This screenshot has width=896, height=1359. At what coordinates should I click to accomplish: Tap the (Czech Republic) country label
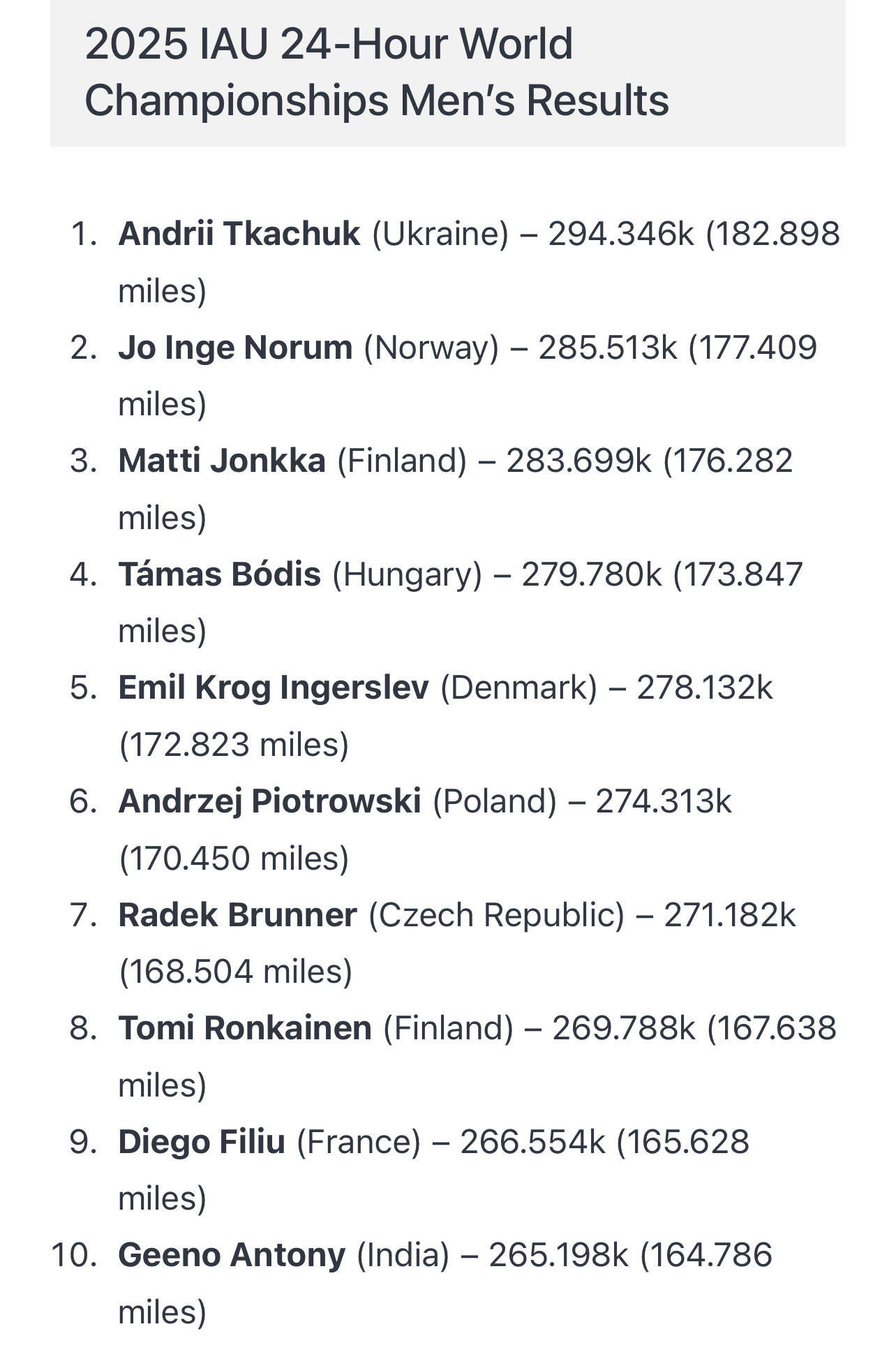(x=496, y=914)
